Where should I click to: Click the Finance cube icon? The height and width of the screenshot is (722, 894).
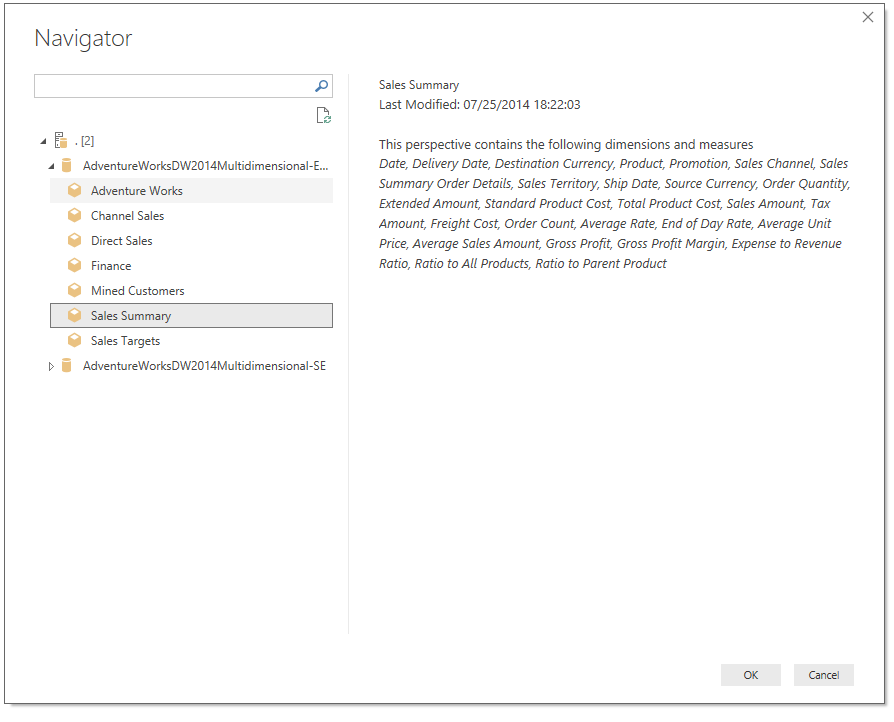click(74, 265)
